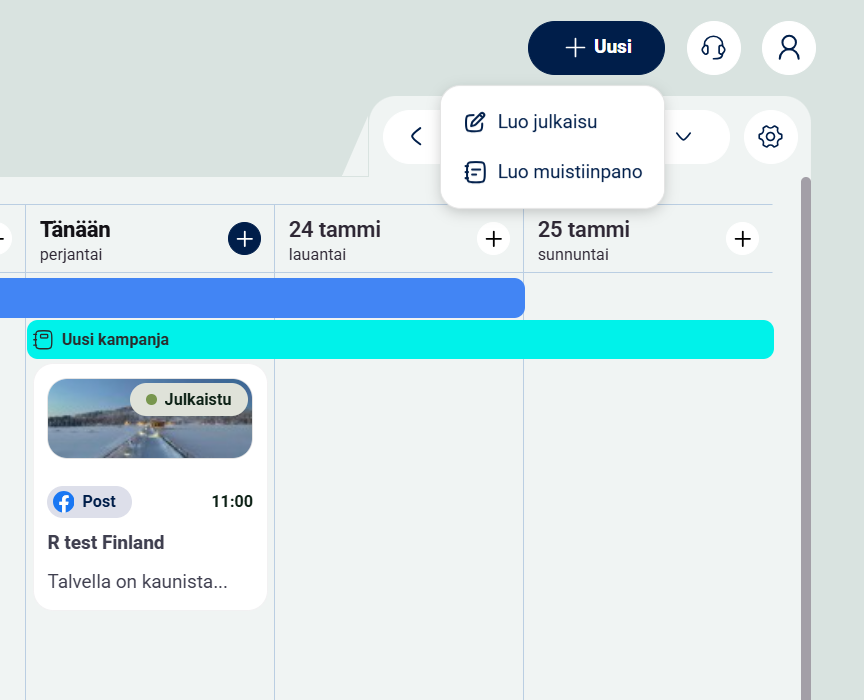Add item to 25 tammi column
Screen dimensions: 864x700
[x=742, y=239]
